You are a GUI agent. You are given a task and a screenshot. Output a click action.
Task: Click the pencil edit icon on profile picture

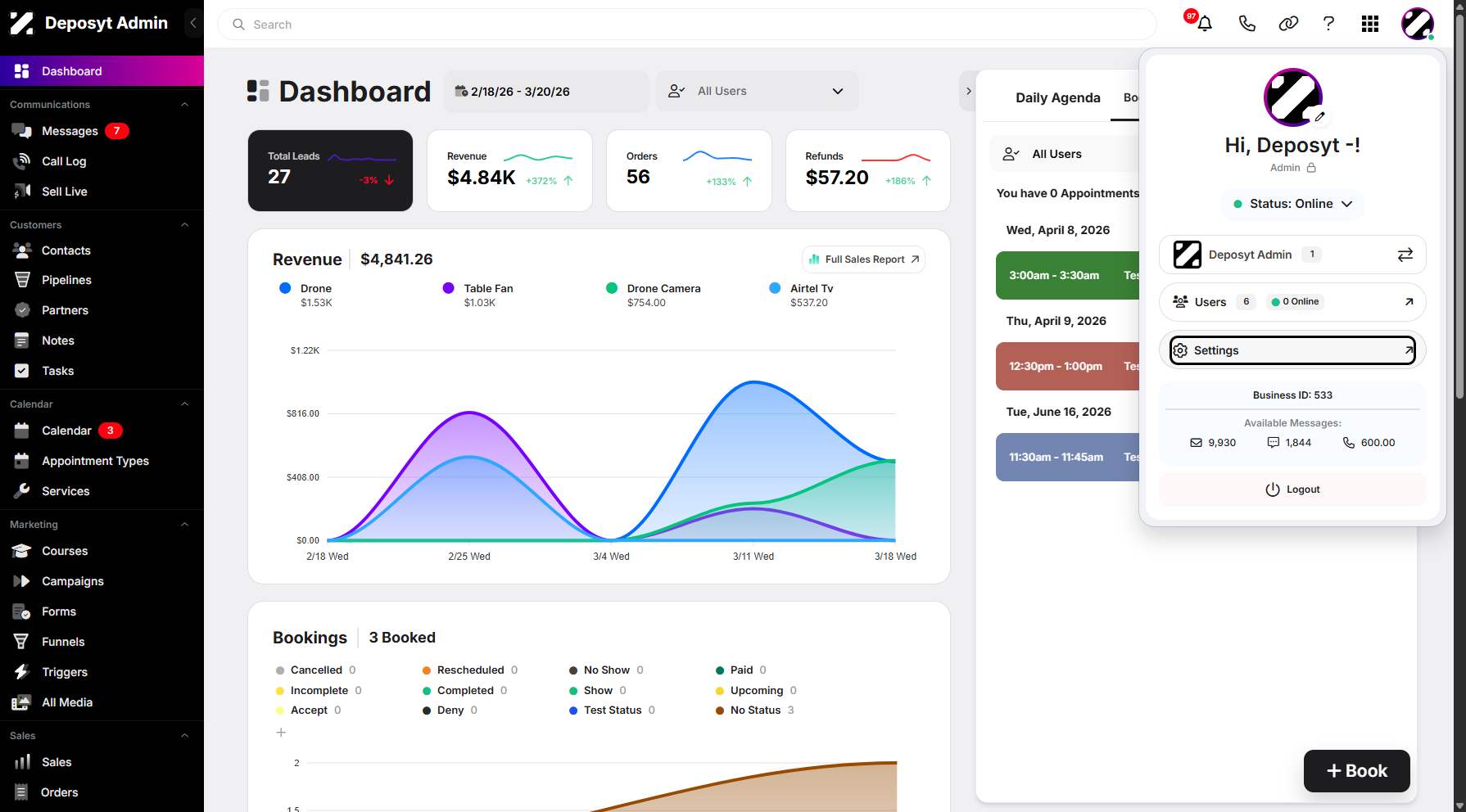tap(1319, 117)
